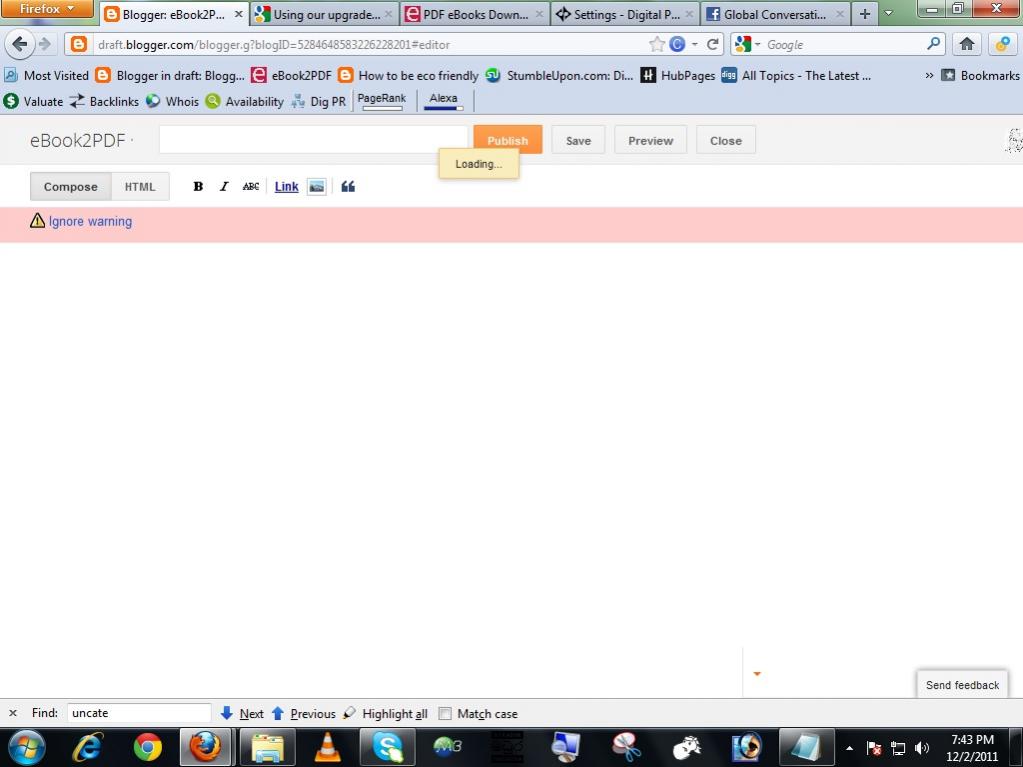Toggle Highlight all in Find bar

(x=385, y=714)
